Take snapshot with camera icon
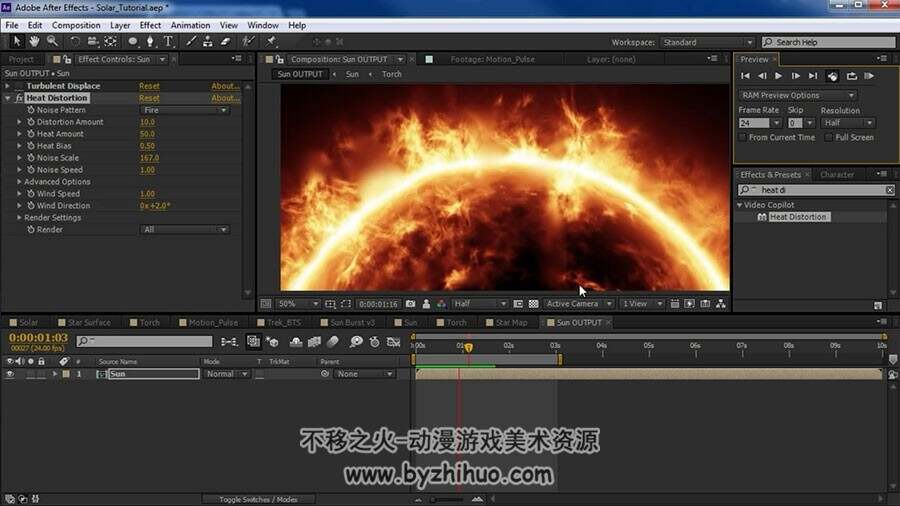Viewport: 900px width, 506px height. click(410, 303)
